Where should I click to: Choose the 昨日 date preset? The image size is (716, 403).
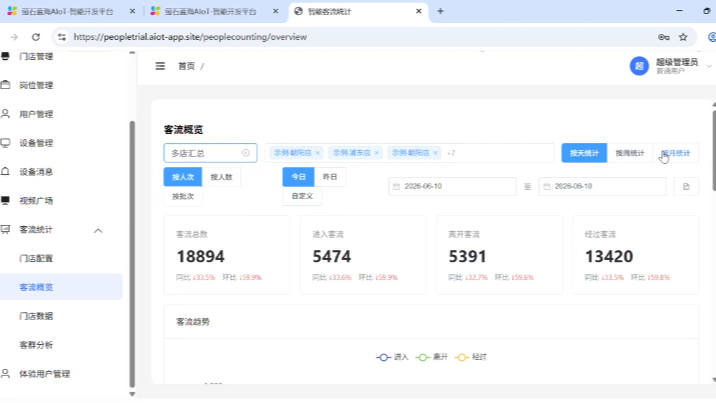[x=330, y=177]
